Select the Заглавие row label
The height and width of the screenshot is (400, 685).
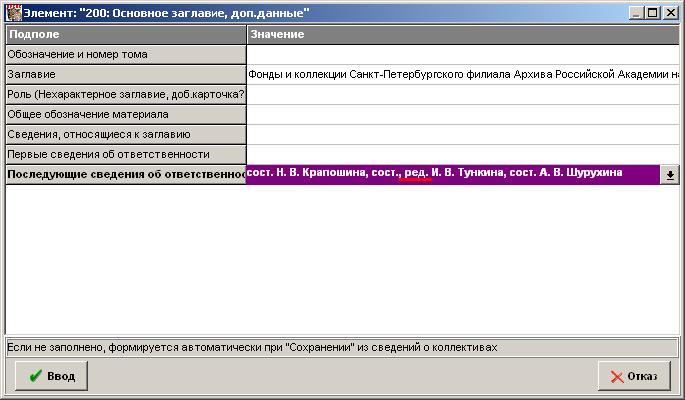coord(126,75)
